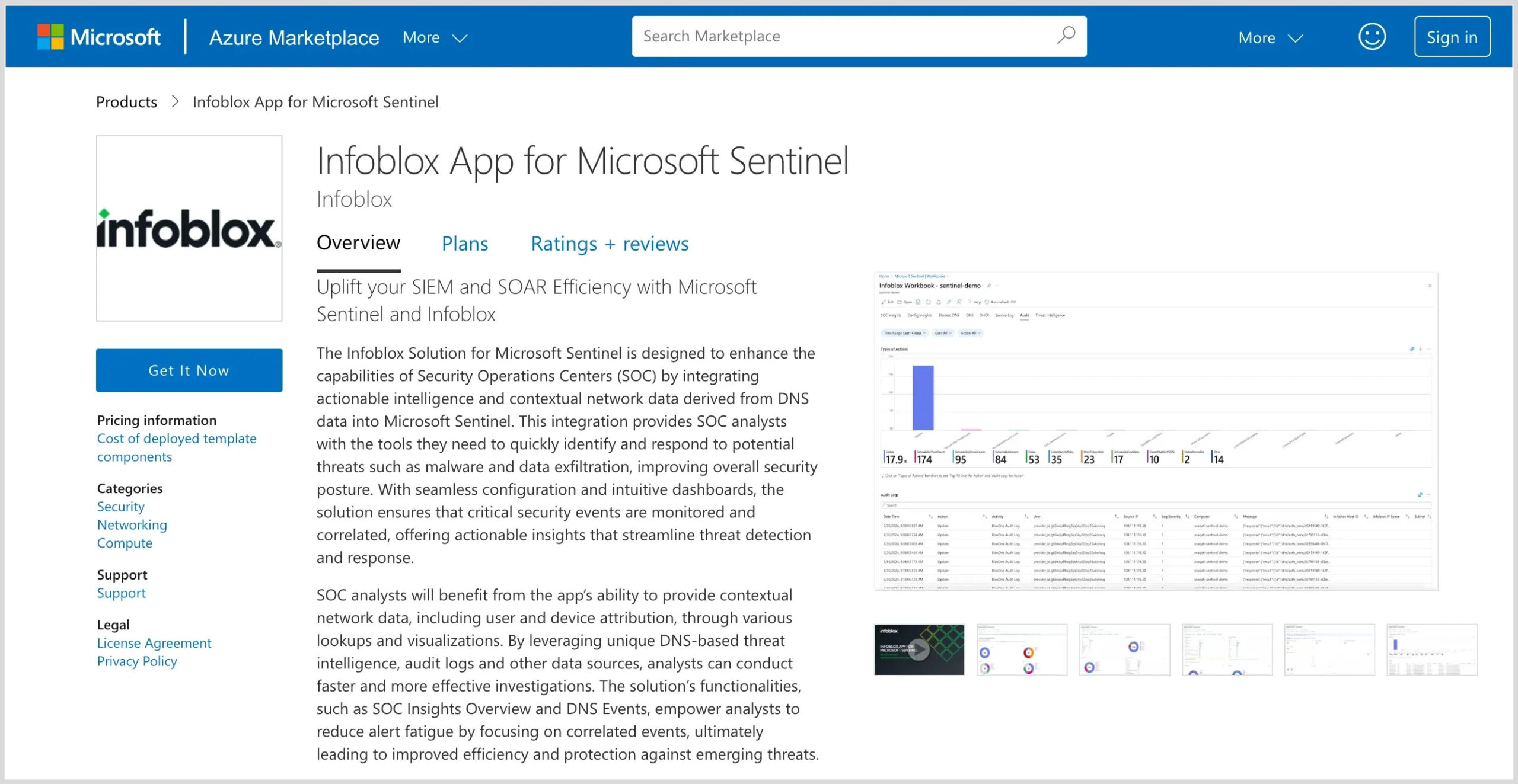Image resolution: width=1518 pixels, height=784 pixels.
Task: Click the Infoblox publisher logo image
Action: [189, 228]
